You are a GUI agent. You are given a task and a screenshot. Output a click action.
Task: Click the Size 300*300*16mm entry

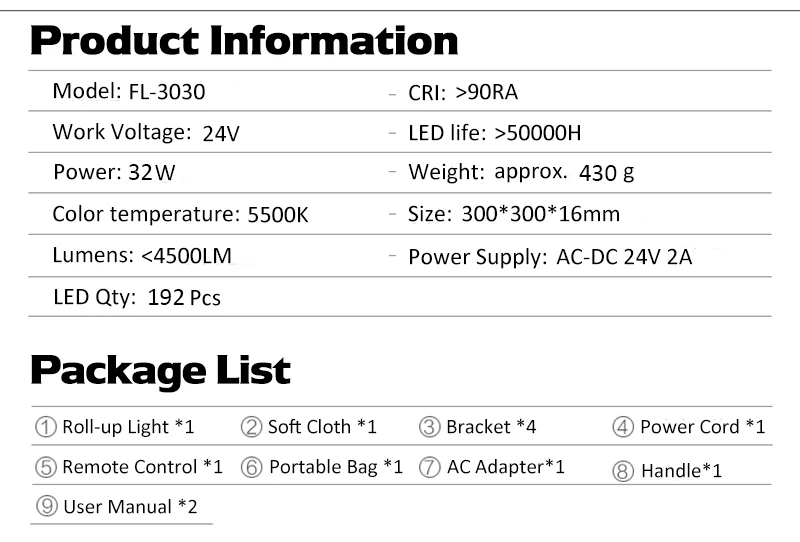[514, 214]
